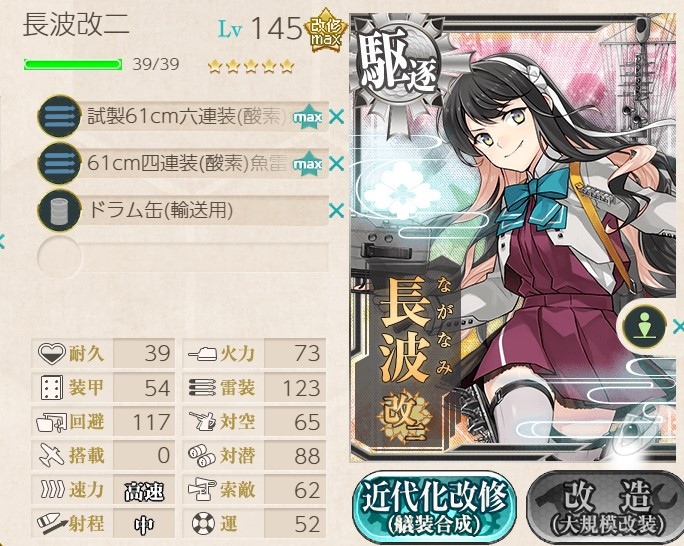
Task: Click the green HP bar
Action: pyautogui.click(x=73, y=65)
